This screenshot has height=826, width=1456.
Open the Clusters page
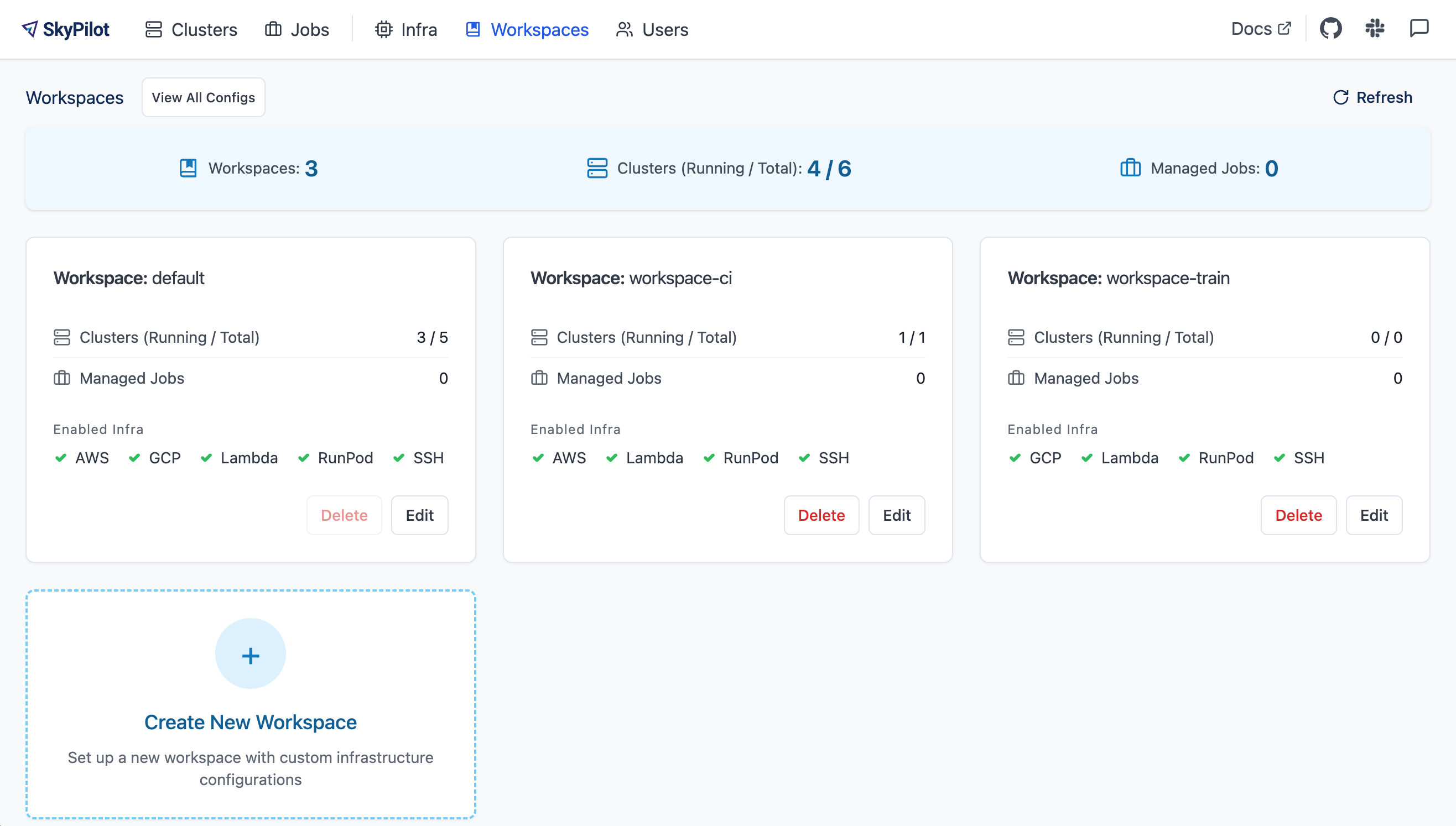coord(191,29)
